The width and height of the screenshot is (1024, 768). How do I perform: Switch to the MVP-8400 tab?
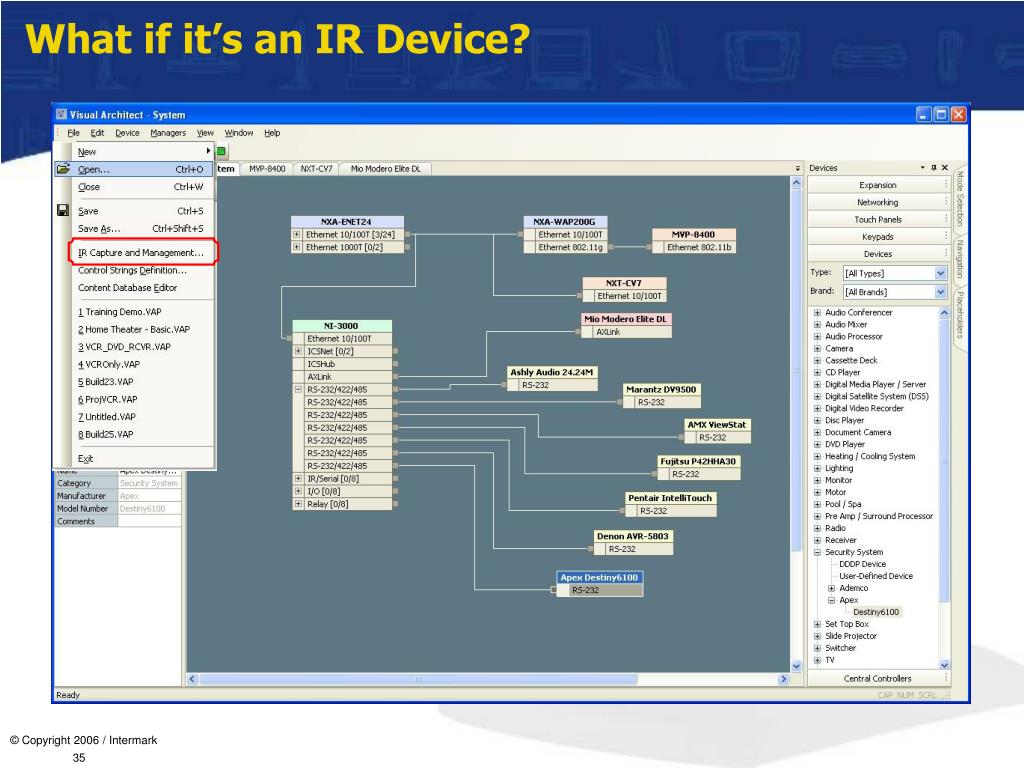(x=267, y=168)
